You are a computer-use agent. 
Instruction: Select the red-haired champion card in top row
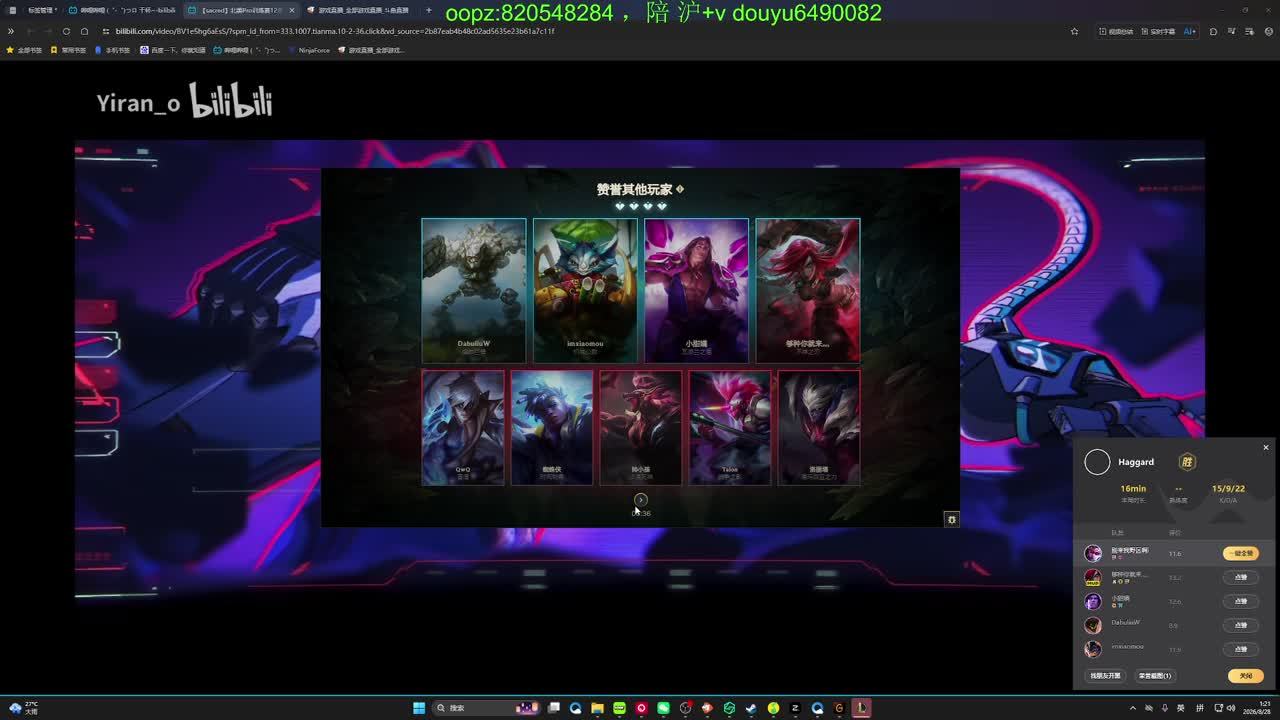click(x=808, y=290)
